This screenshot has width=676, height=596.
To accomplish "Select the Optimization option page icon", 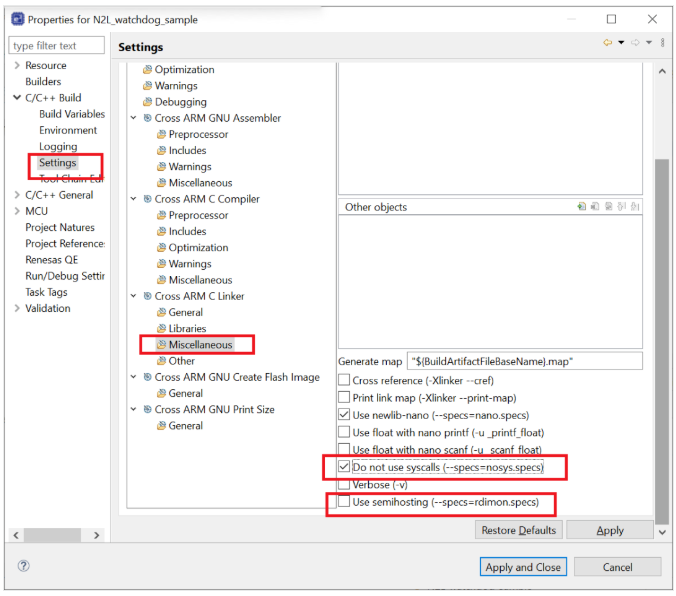I will click(x=147, y=69).
